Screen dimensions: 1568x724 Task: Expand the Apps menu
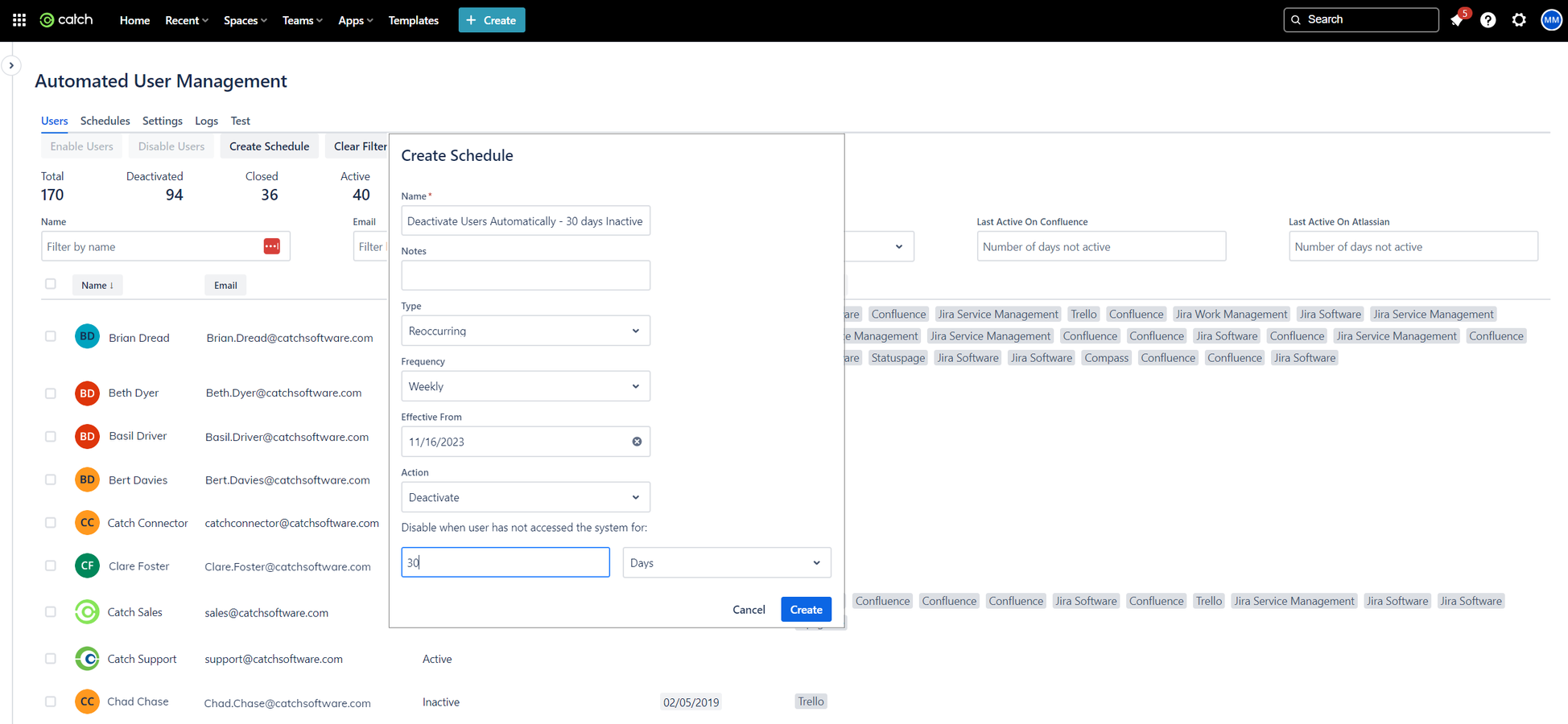[356, 20]
